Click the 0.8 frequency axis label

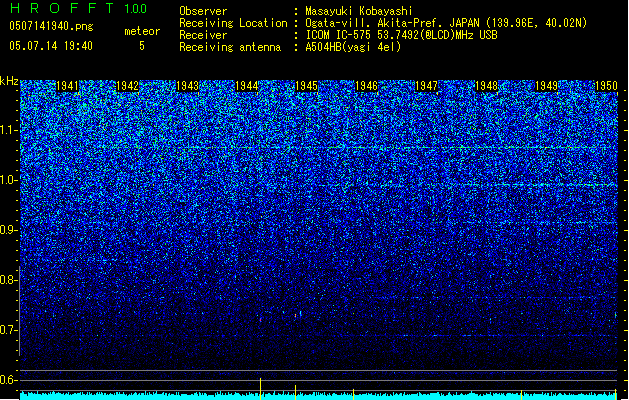click(9, 280)
